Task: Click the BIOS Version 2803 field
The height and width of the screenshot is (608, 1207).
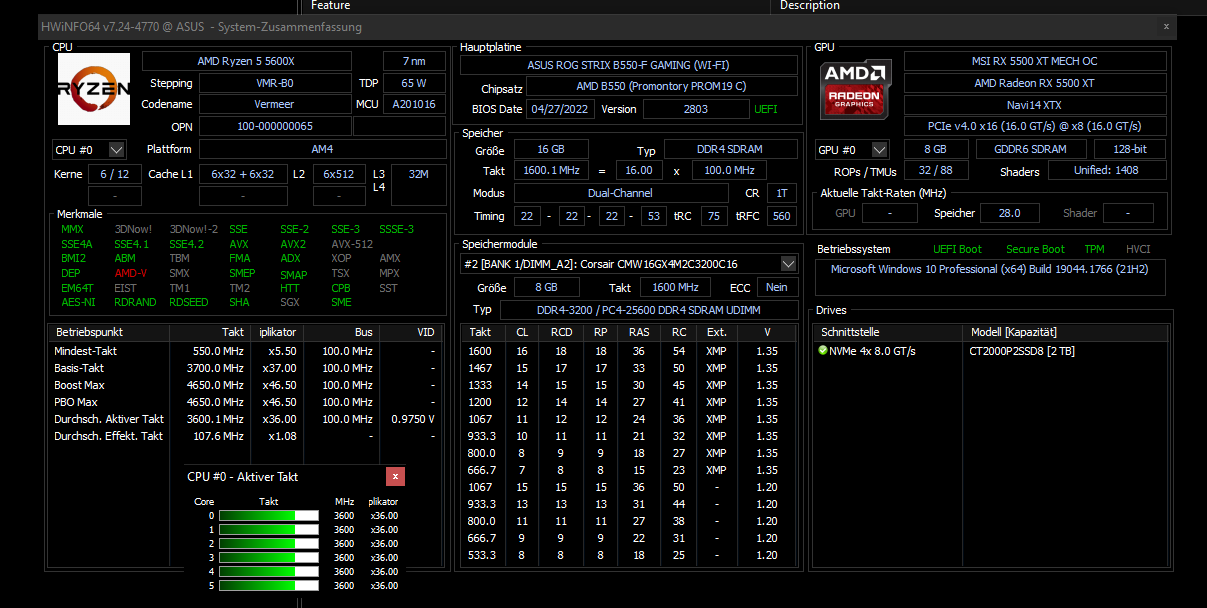Action: click(695, 109)
